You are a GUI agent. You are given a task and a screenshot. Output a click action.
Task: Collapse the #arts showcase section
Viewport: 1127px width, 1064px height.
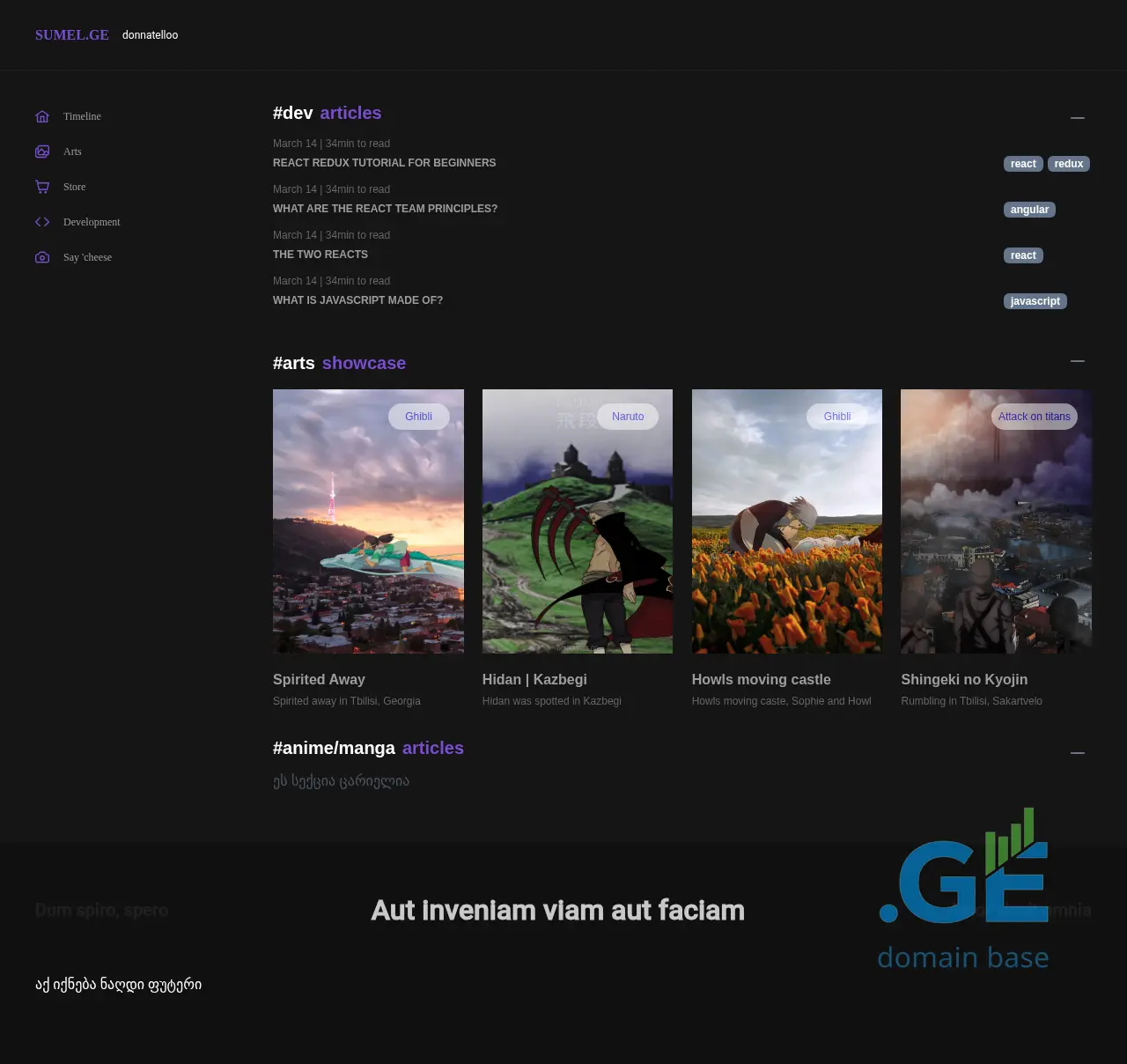[1077, 361]
